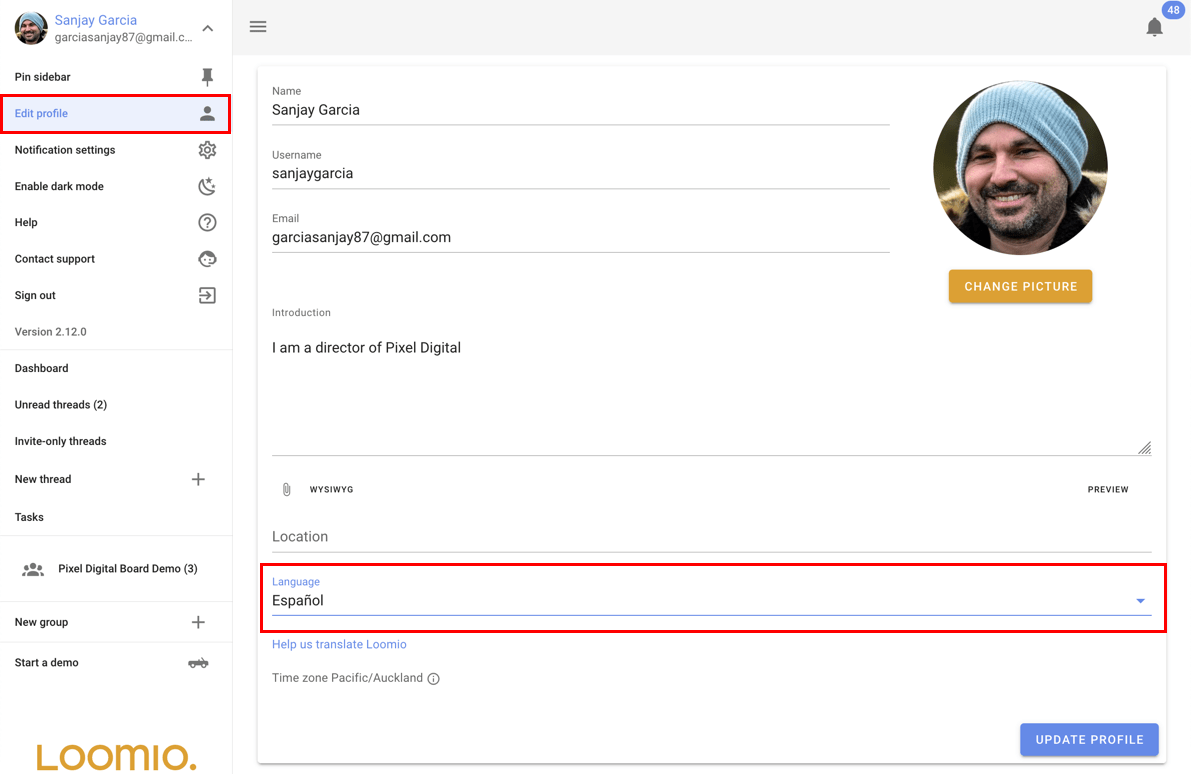
Task: Click the Version 2.12.0 text
Action: [51, 332]
